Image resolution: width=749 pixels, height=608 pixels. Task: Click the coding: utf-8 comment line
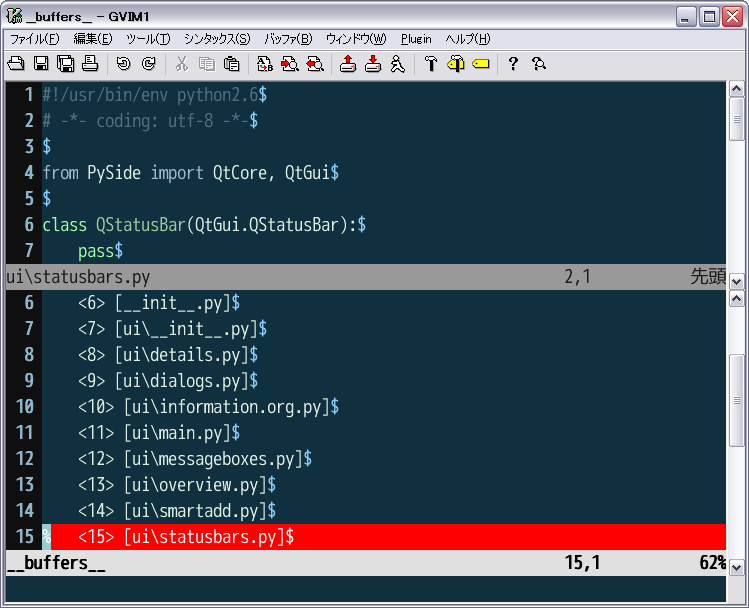click(x=150, y=121)
